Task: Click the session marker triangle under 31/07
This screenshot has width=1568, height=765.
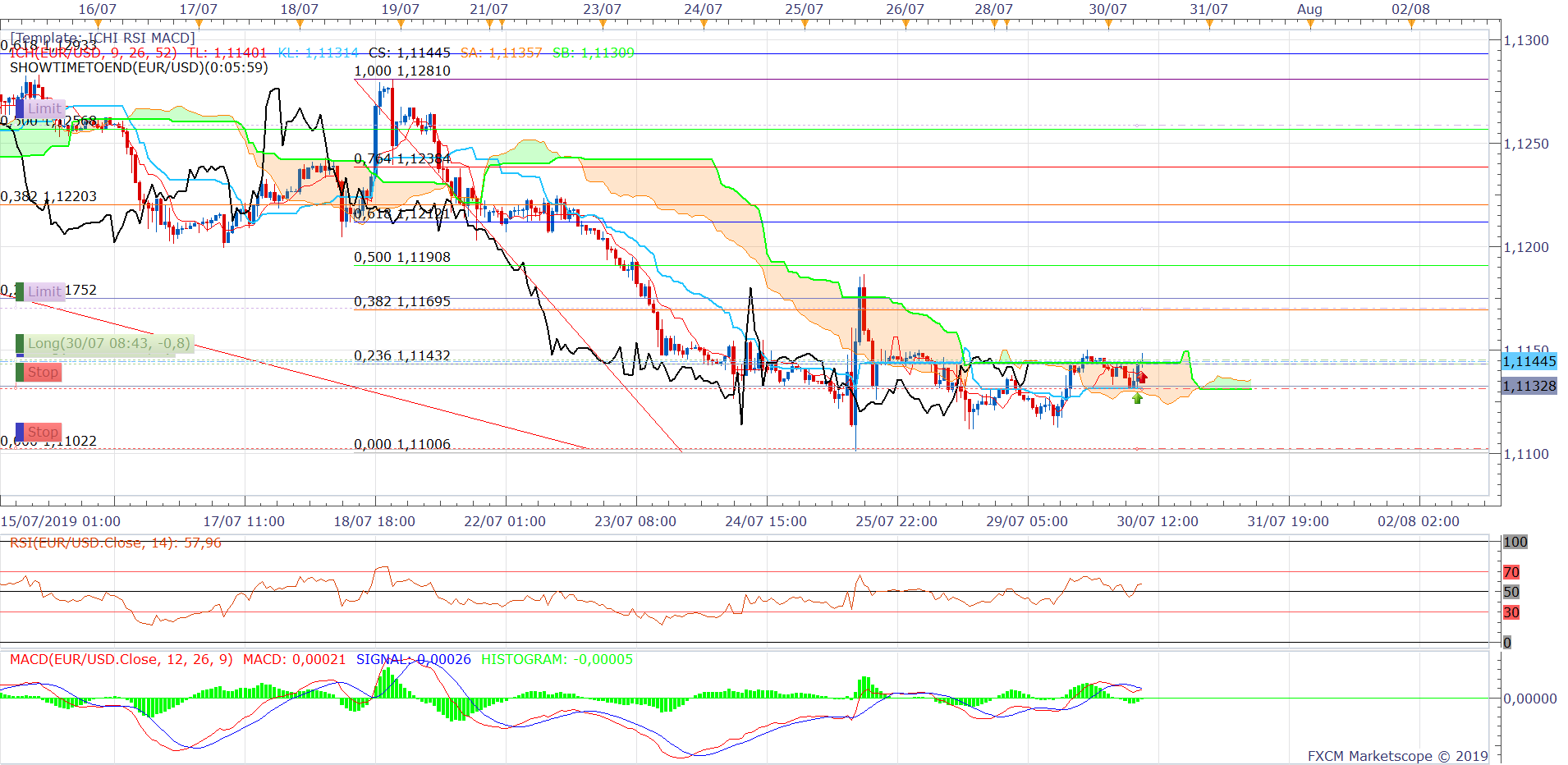Action: [x=1209, y=24]
